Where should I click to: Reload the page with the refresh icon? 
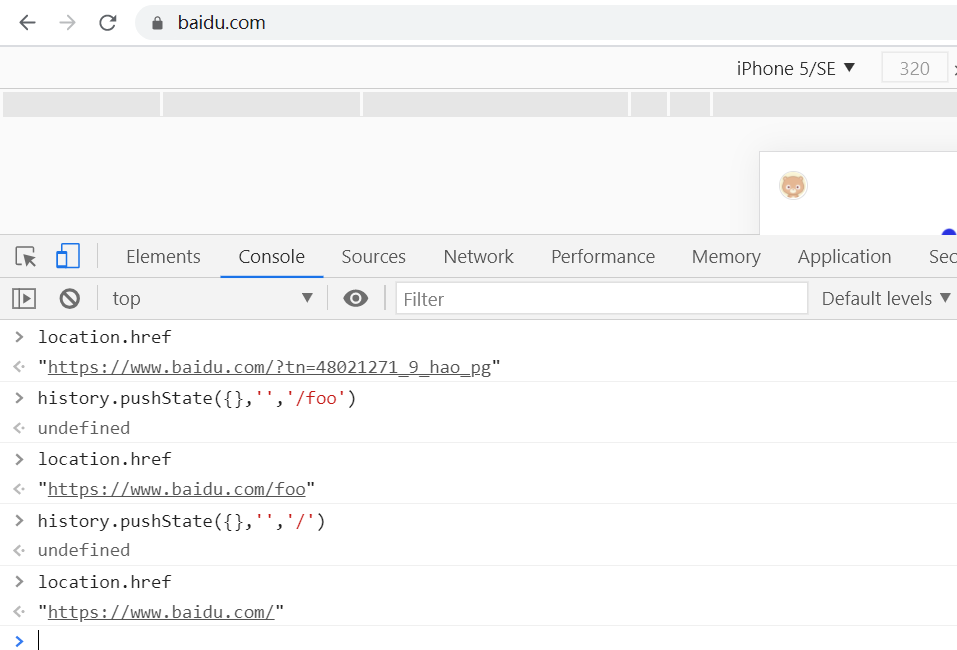pyautogui.click(x=108, y=23)
